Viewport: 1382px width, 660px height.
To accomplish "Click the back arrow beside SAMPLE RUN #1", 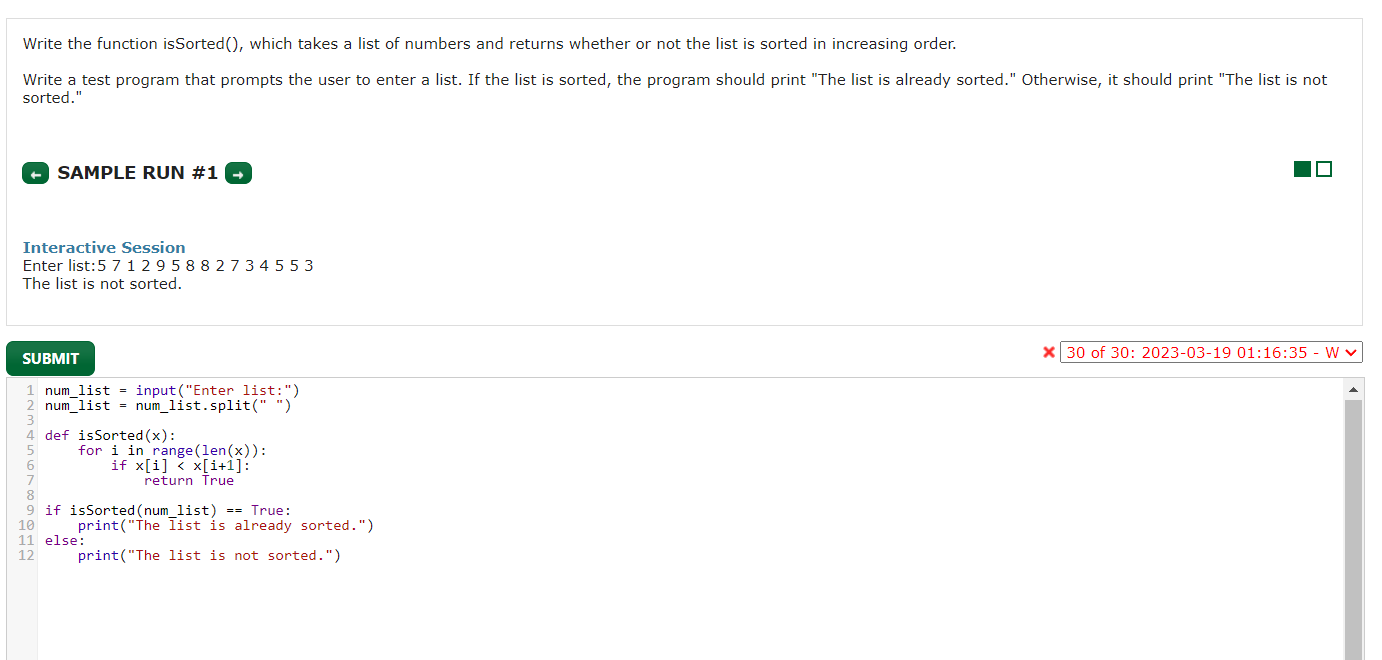I will pyautogui.click(x=35, y=172).
